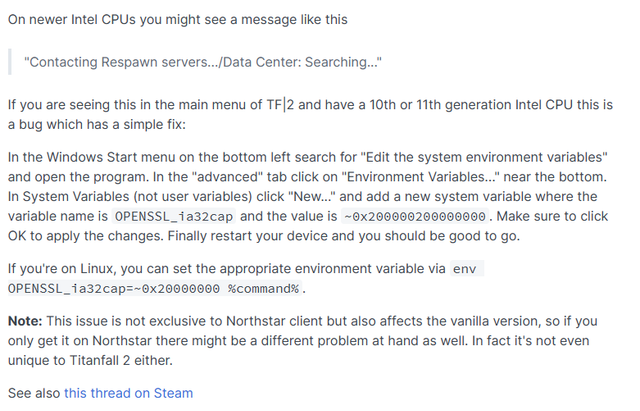
Task: Click the ~0x200000200000000 value code snippet
Action: coord(415,216)
